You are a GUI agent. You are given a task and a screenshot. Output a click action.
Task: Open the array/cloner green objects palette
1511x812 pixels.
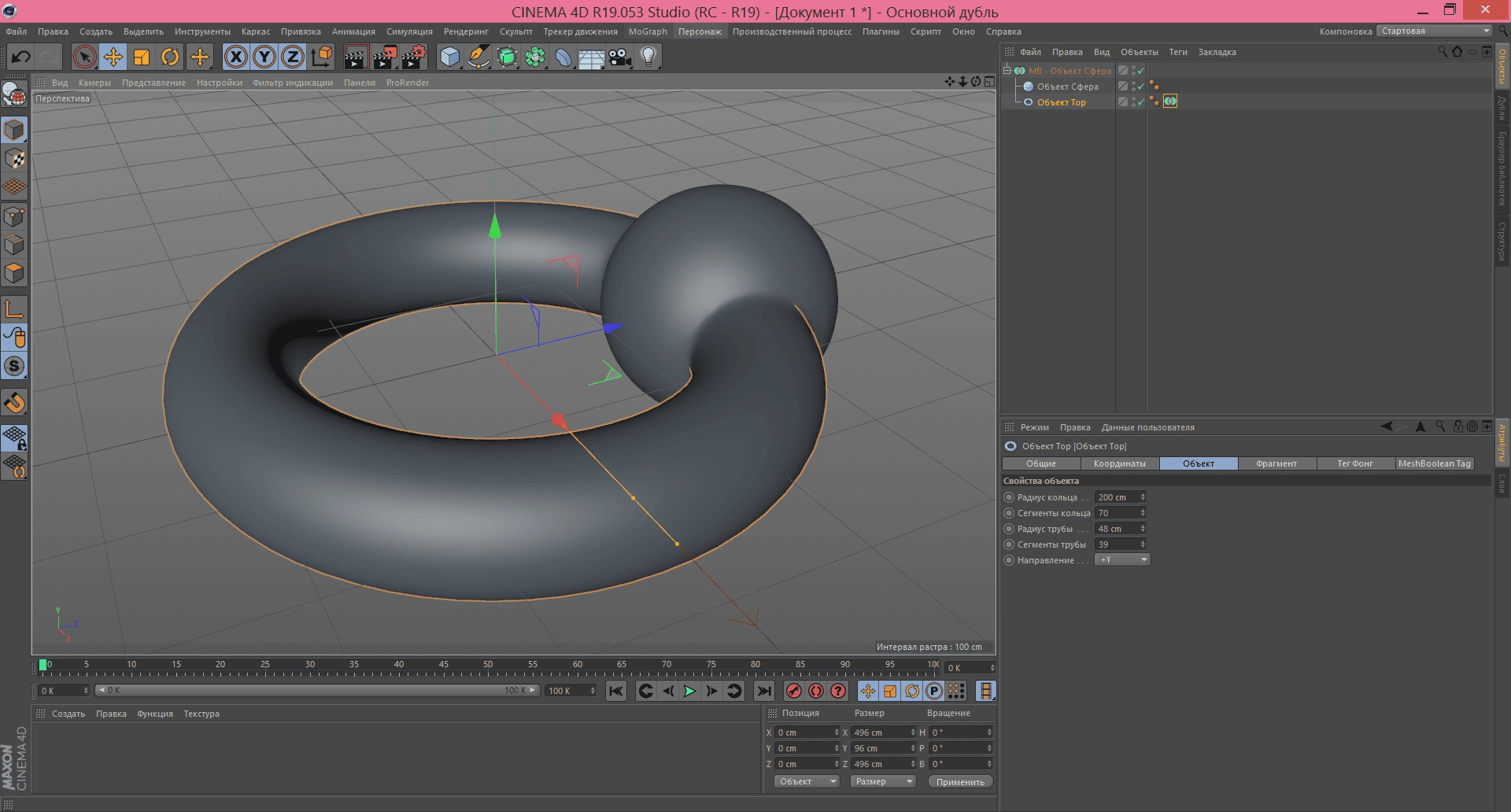coord(535,57)
